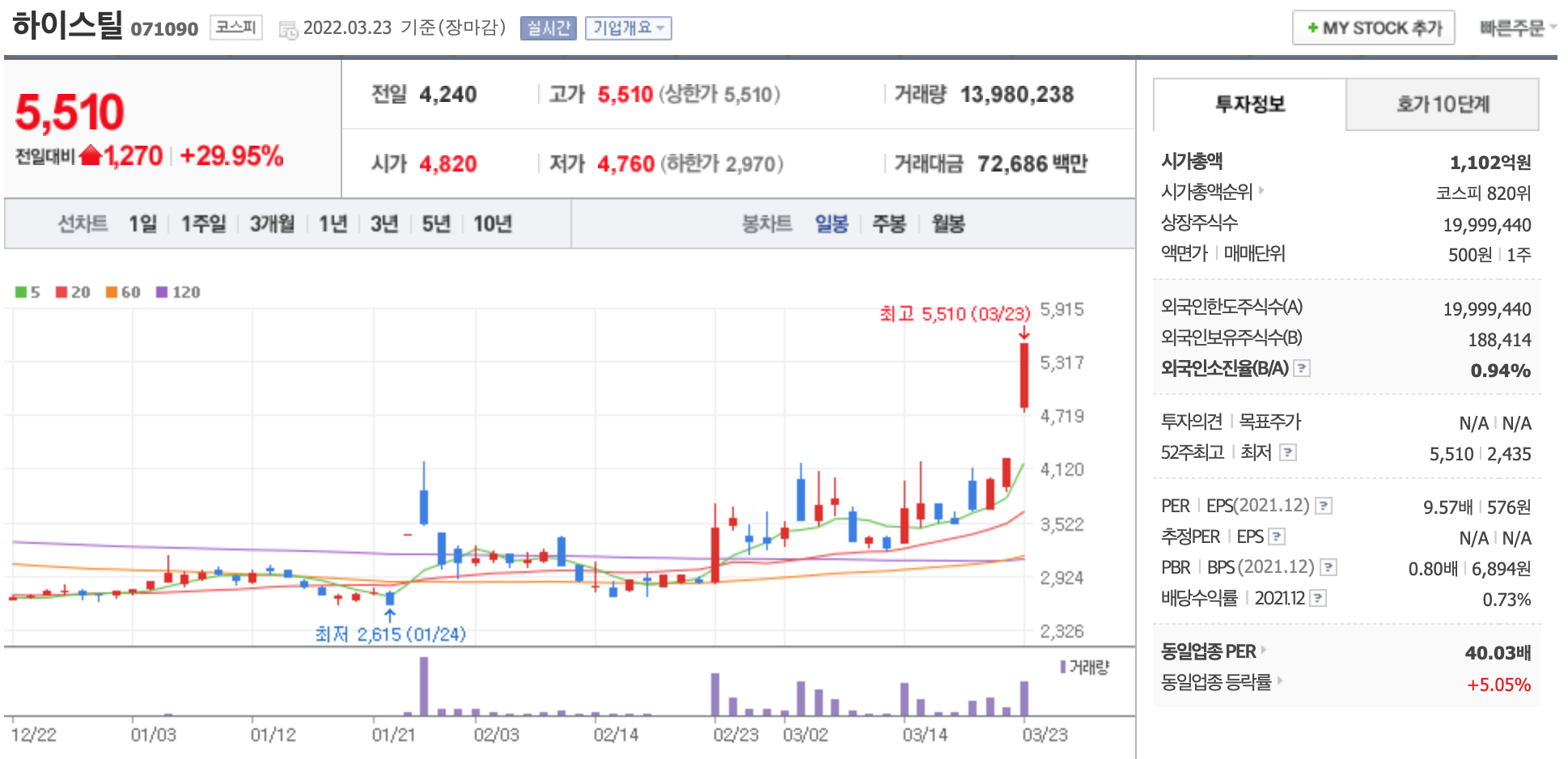Select the 월봉 candle chart
The width and height of the screenshot is (1568, 759).
948,223
